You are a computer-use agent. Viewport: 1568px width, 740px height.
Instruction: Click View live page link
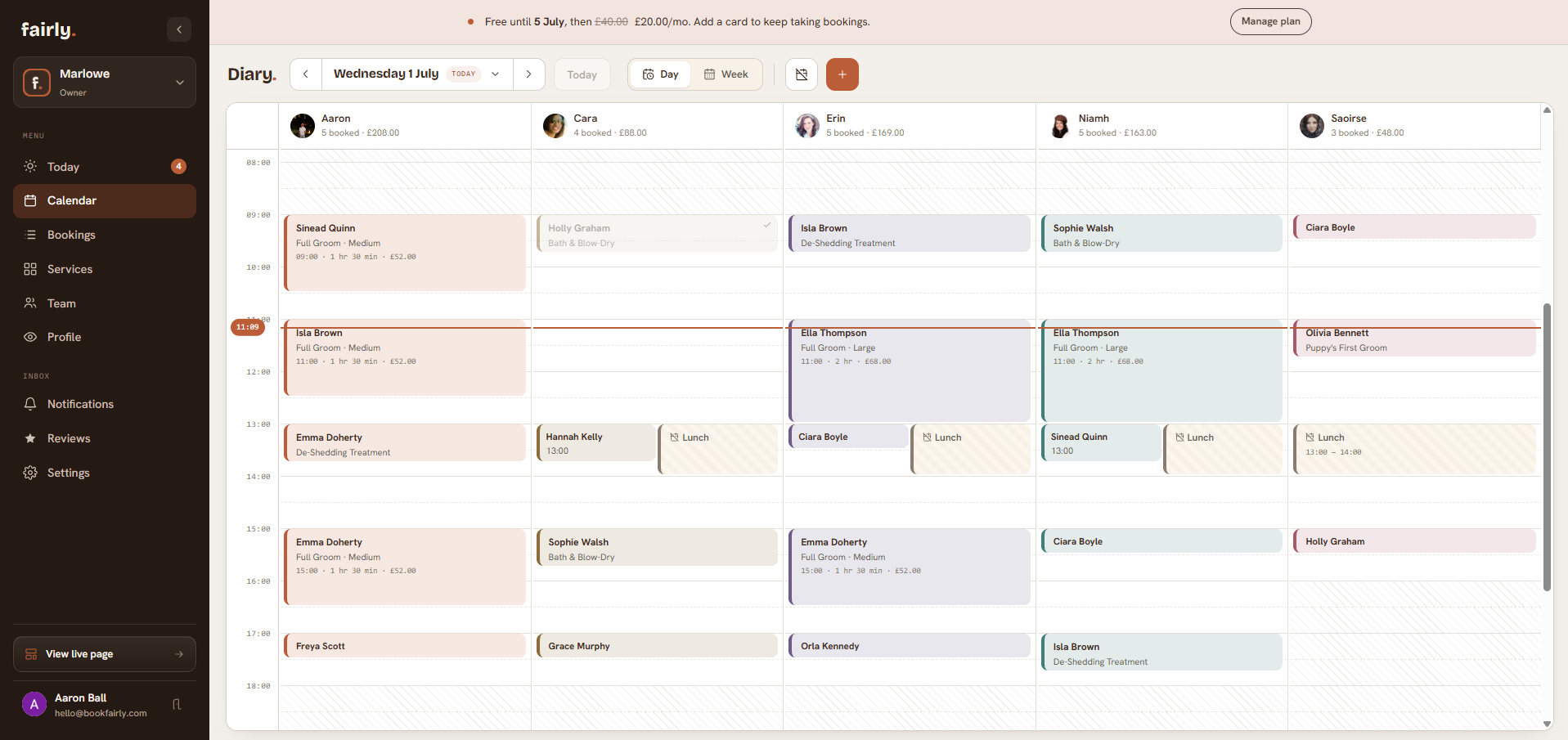pyautogui.click(x=105, y=654)
